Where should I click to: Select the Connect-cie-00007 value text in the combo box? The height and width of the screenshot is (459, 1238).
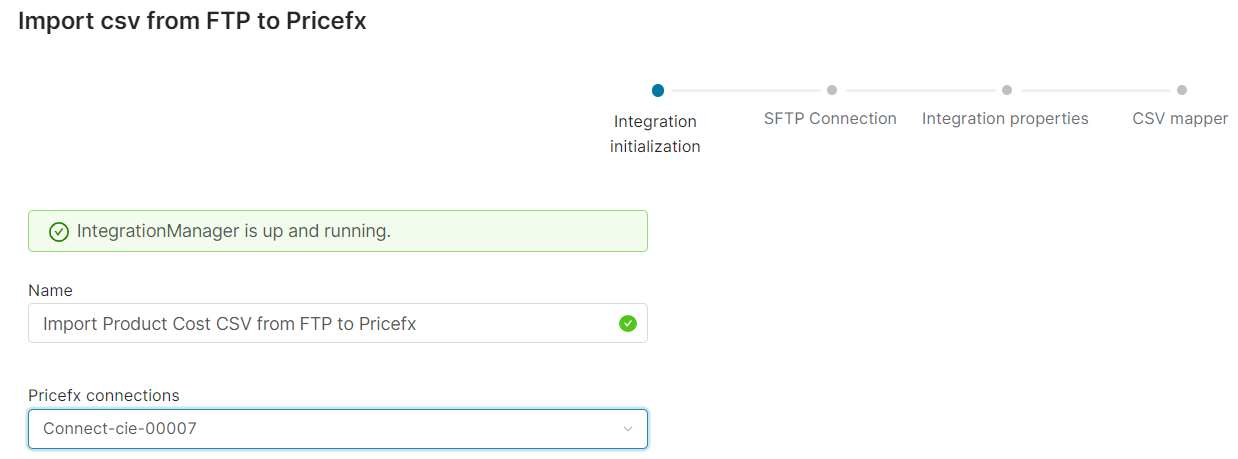120,429
